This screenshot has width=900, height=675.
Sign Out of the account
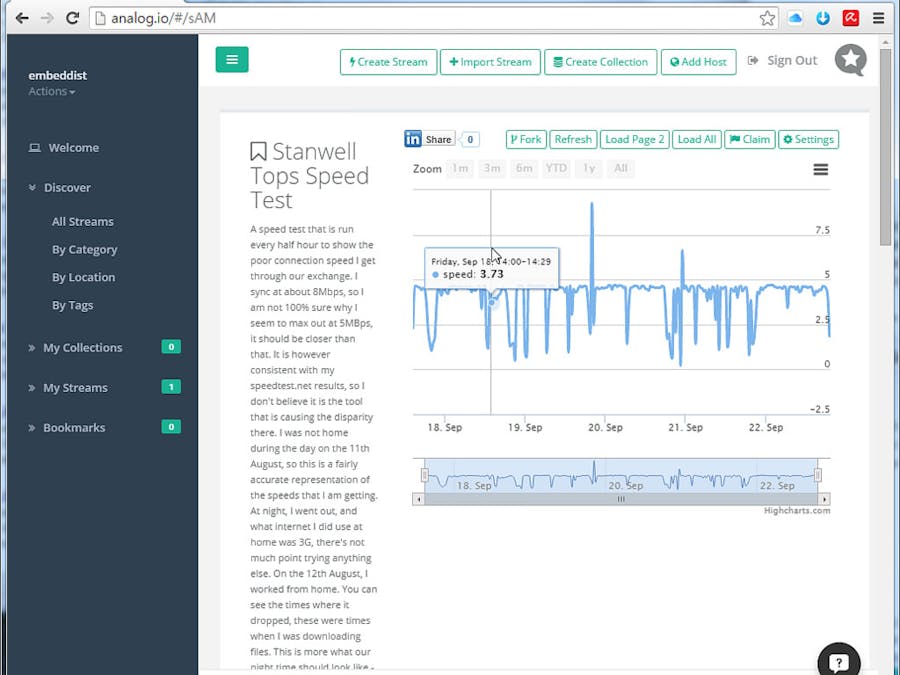pos(782,60)
